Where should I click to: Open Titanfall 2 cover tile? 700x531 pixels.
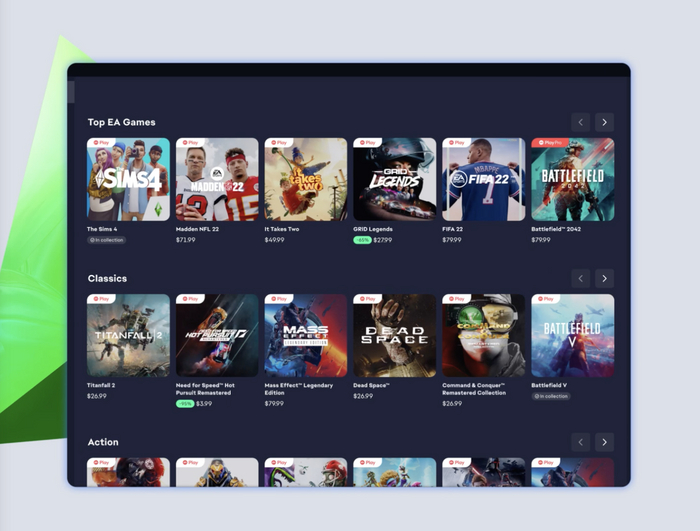[128, 335]
